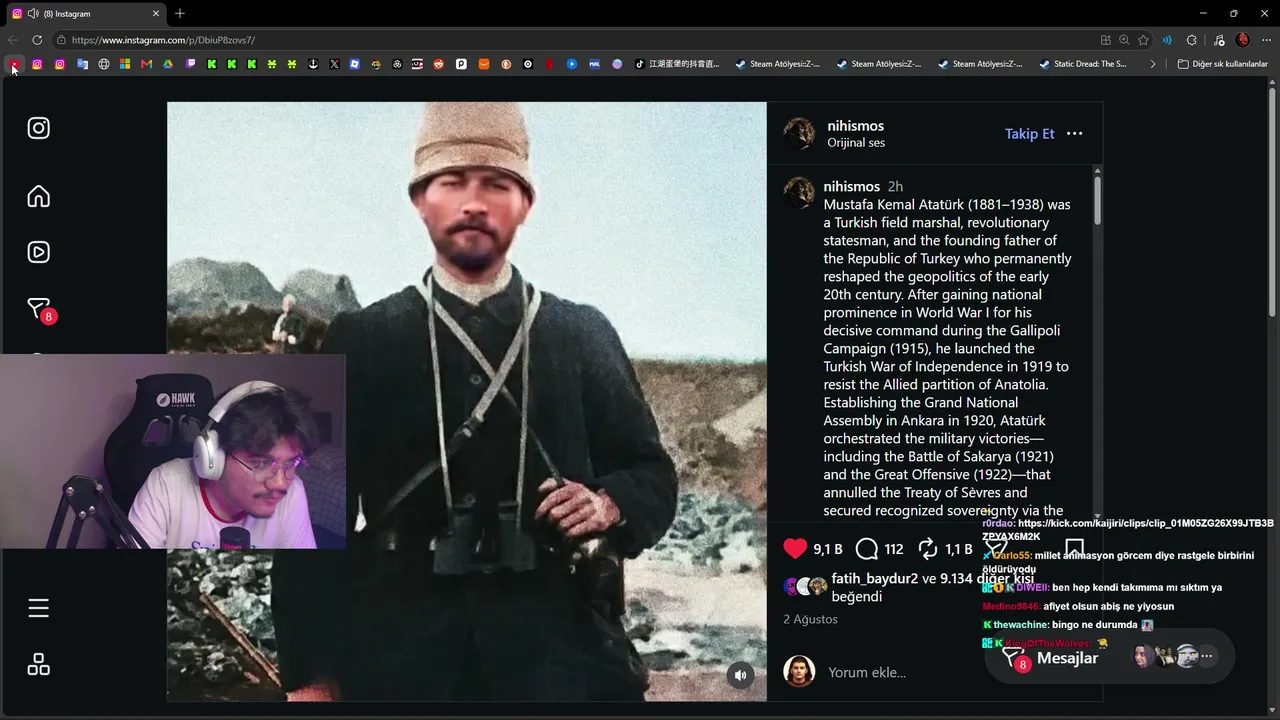Open Diğer sık kullanılanlar bookmarks folder
The height and width of the screenshot is (720, 1280).
pyautogui.click(x=1223, y=64)
